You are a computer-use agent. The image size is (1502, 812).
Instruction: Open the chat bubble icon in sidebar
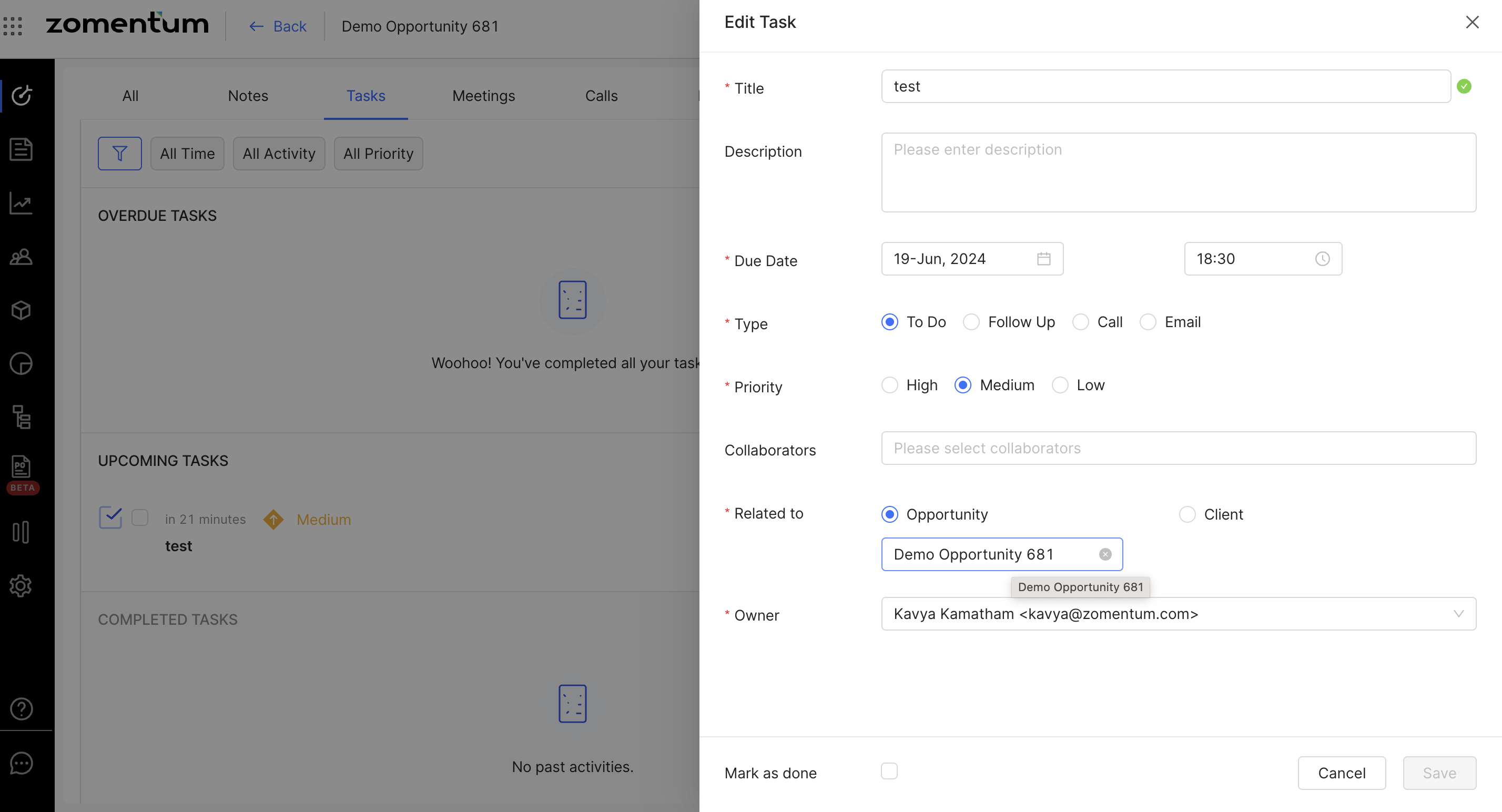coord(21,763)
